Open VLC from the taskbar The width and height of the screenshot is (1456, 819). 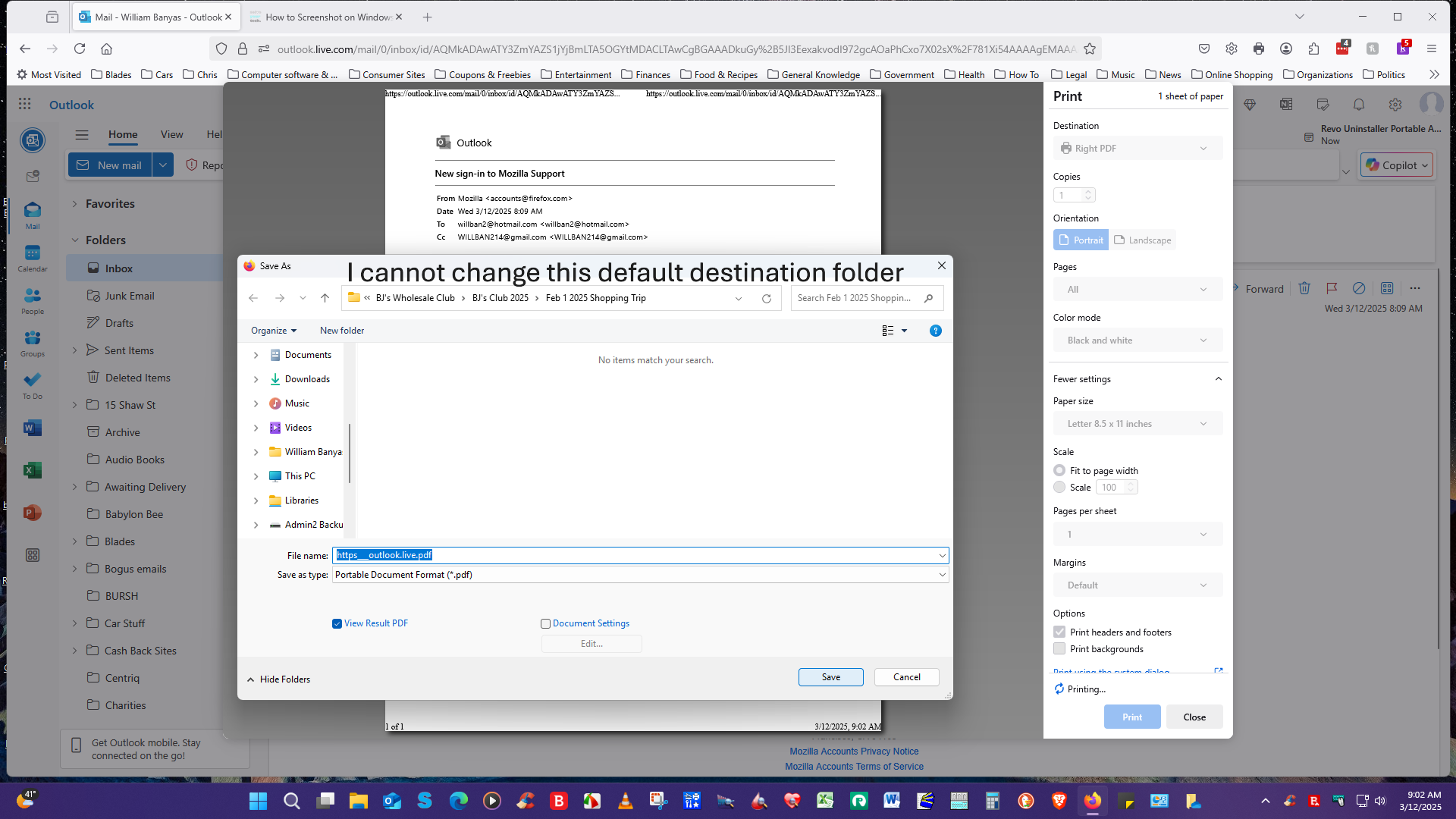(x=626, y=801)
